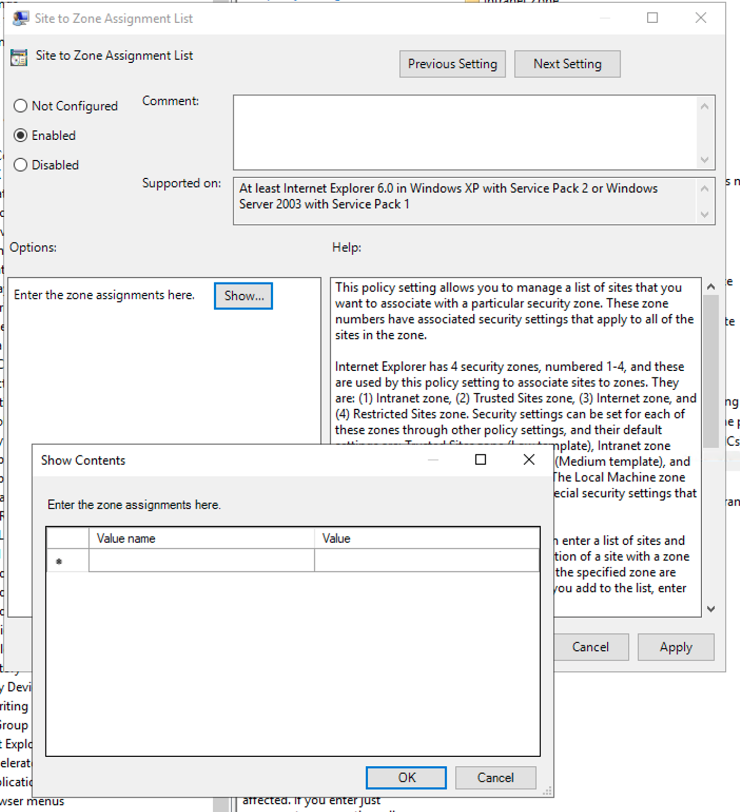The image size is (740, 812).
Task: Click 'Enter the zone assignments here.' in Options pane
Action: pos(104,295)
